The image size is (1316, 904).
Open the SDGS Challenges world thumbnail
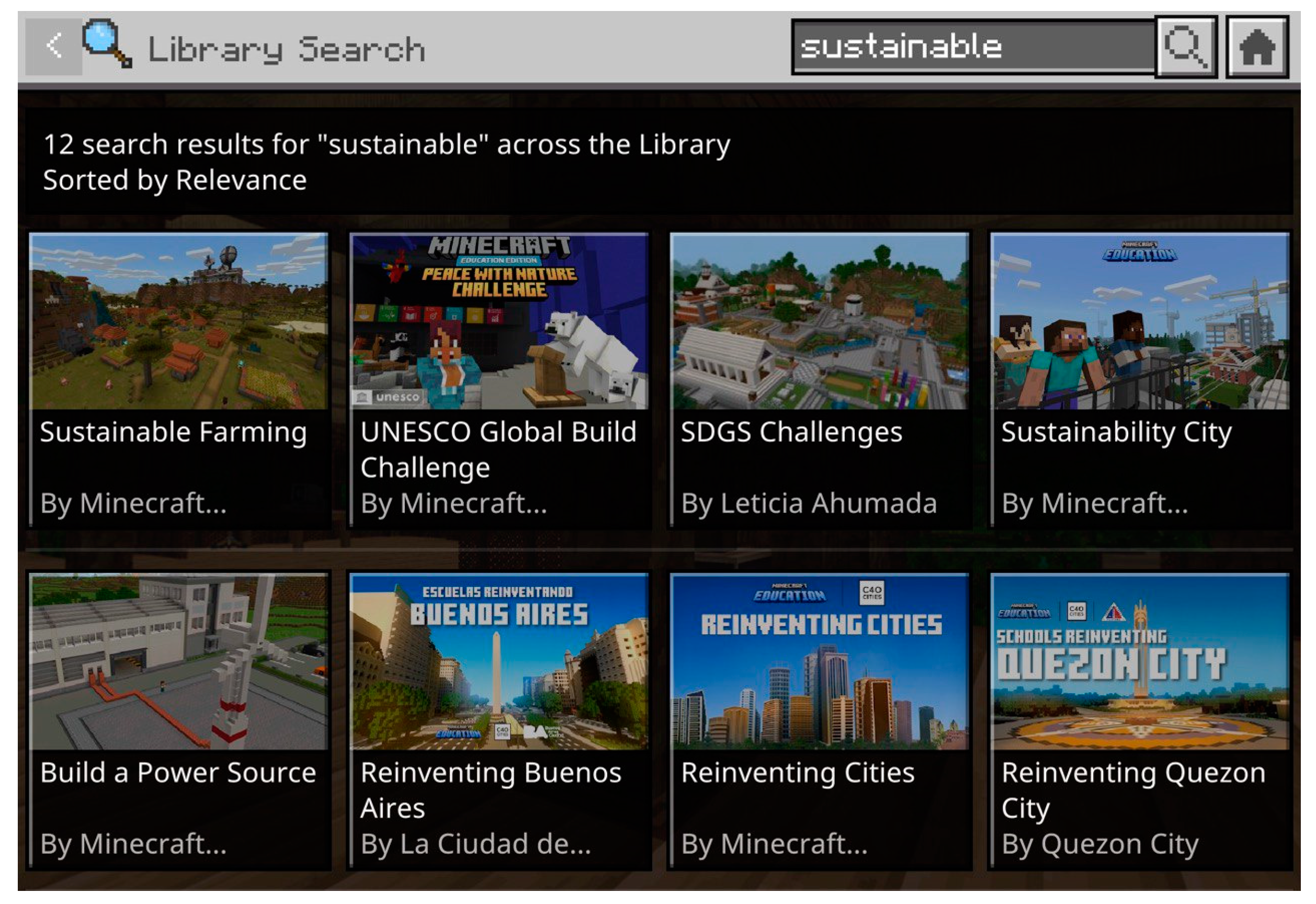(820, 321)
